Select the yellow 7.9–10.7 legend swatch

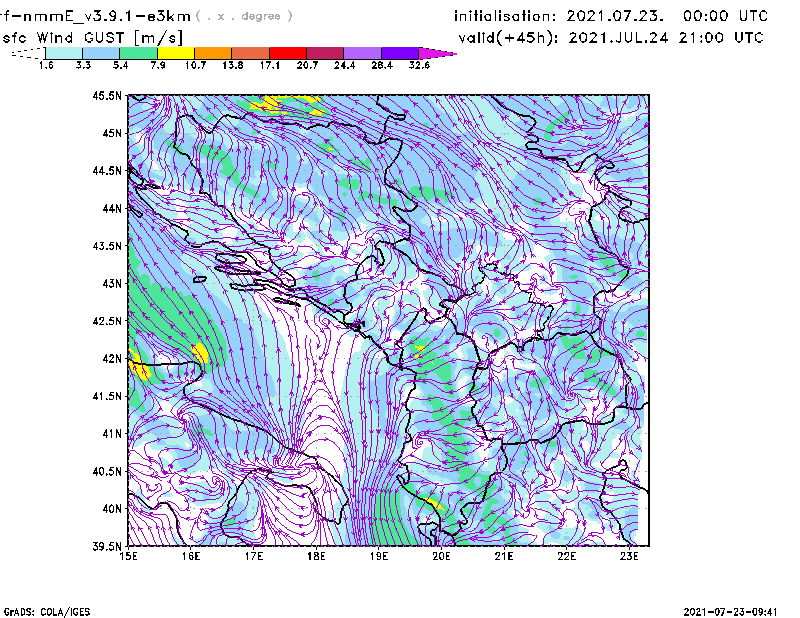(x=176, y=53)
